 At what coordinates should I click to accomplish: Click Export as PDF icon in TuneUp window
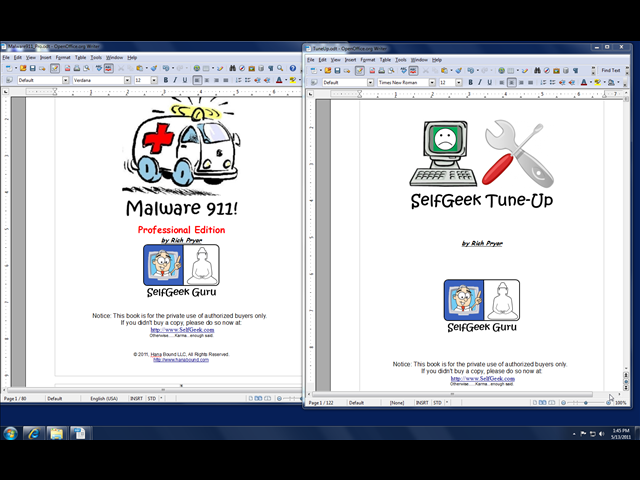[x=372, y=71]
